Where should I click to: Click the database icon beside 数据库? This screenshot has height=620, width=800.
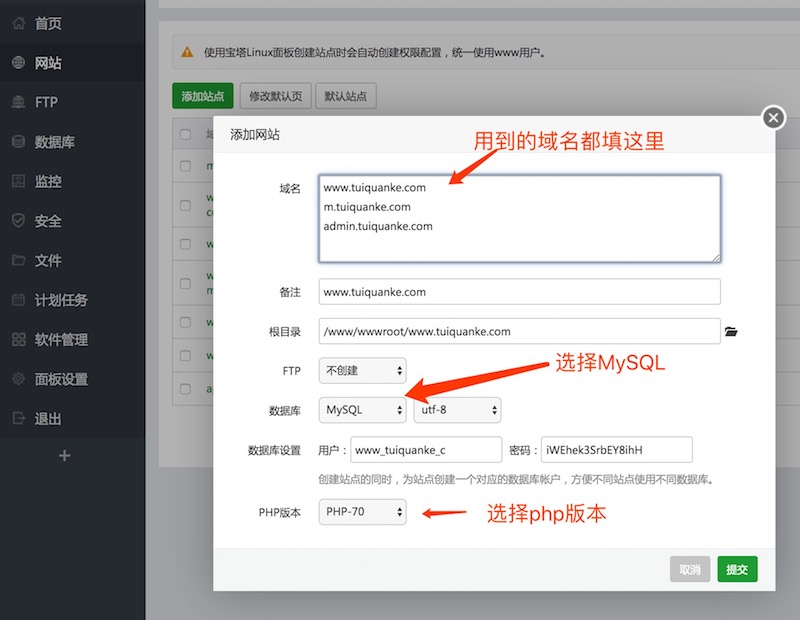(18, 142)
